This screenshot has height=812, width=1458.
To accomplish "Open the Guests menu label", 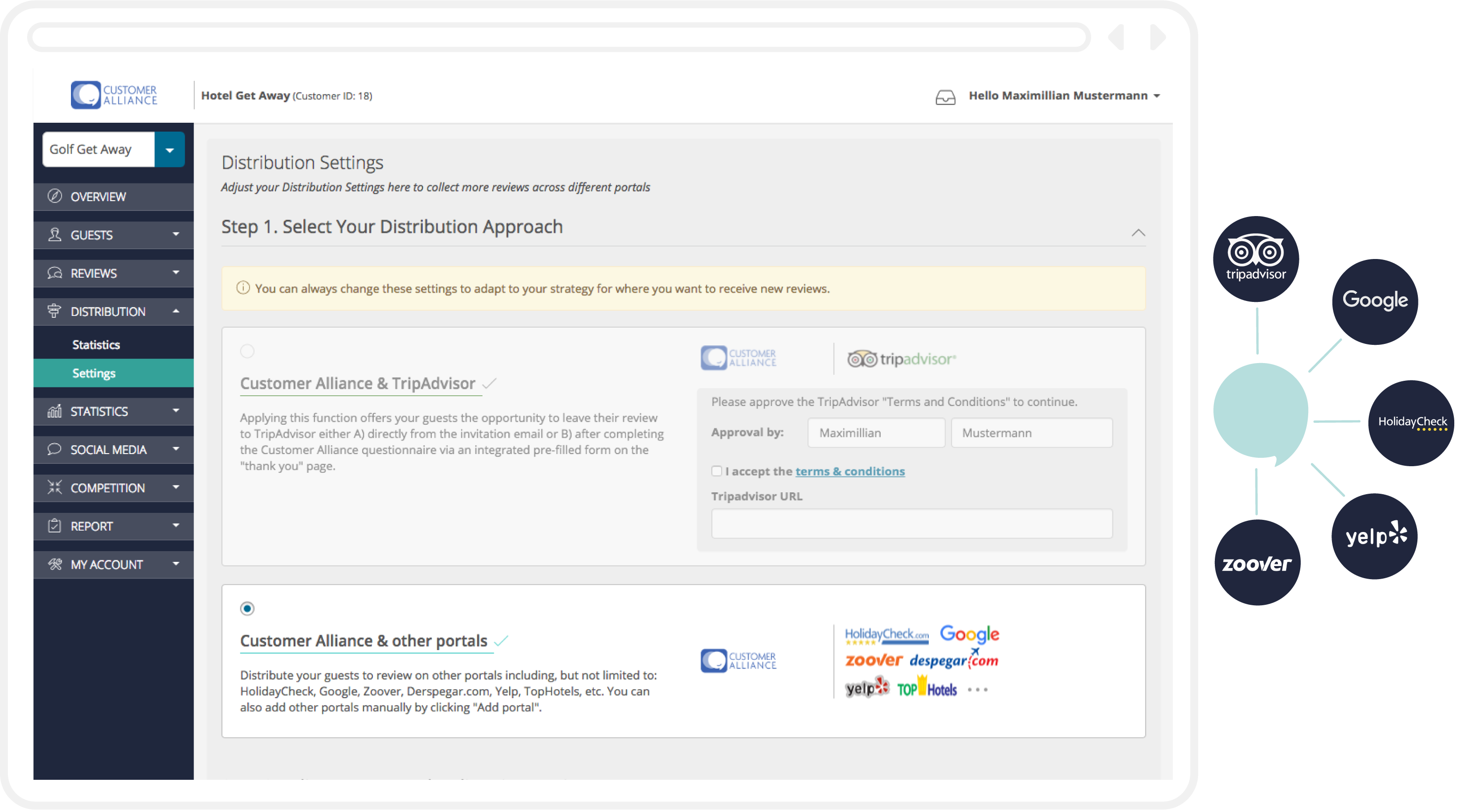I will tap(91, 235).
